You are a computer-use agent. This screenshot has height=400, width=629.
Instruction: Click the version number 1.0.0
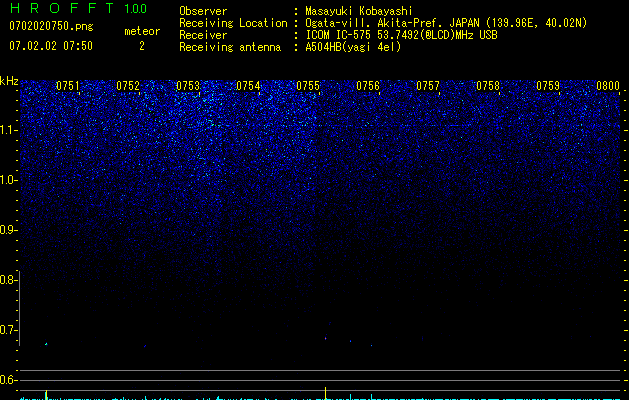(x=136, y=9)
